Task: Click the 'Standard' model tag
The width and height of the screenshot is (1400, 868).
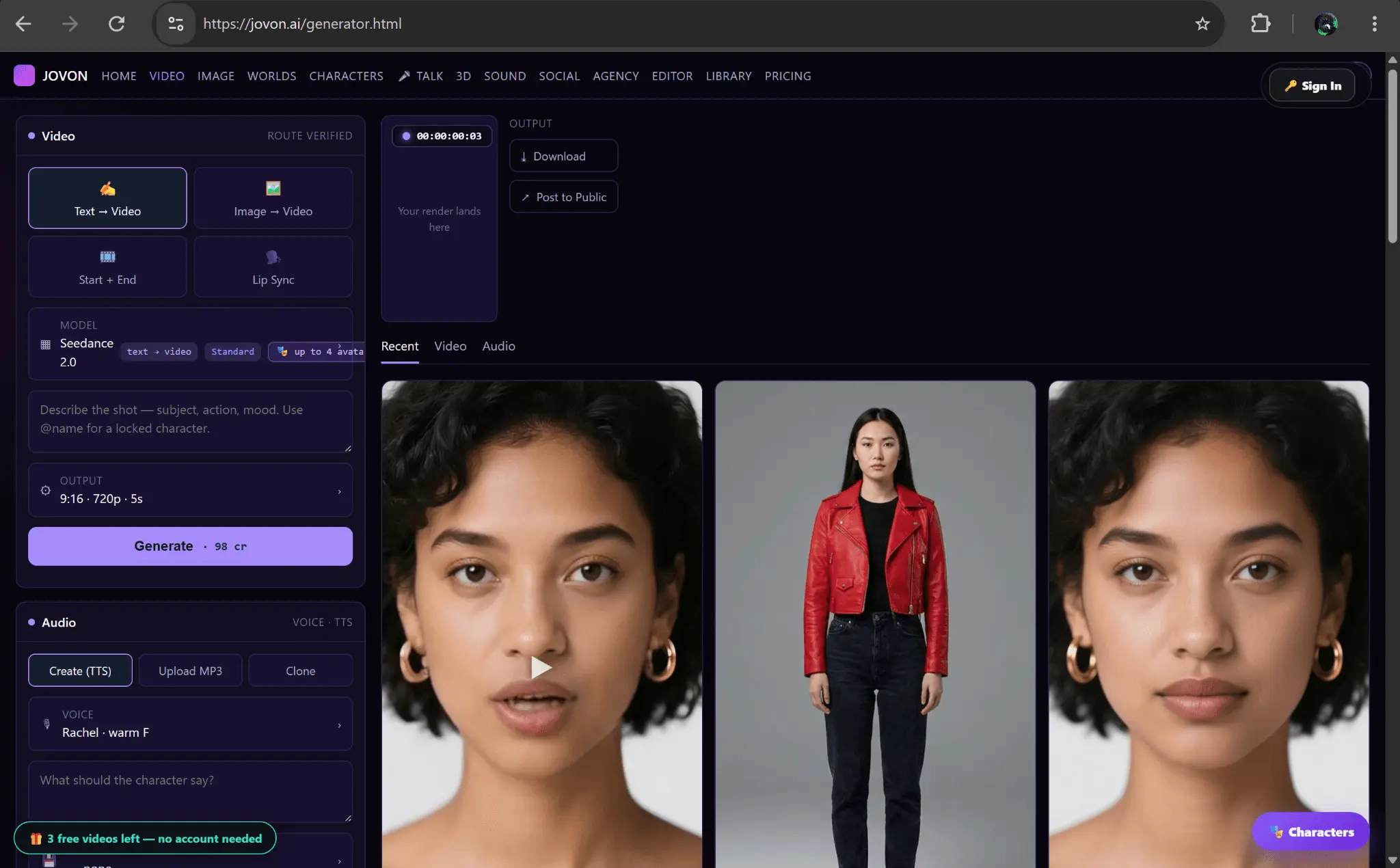Action: click(232, 351)
